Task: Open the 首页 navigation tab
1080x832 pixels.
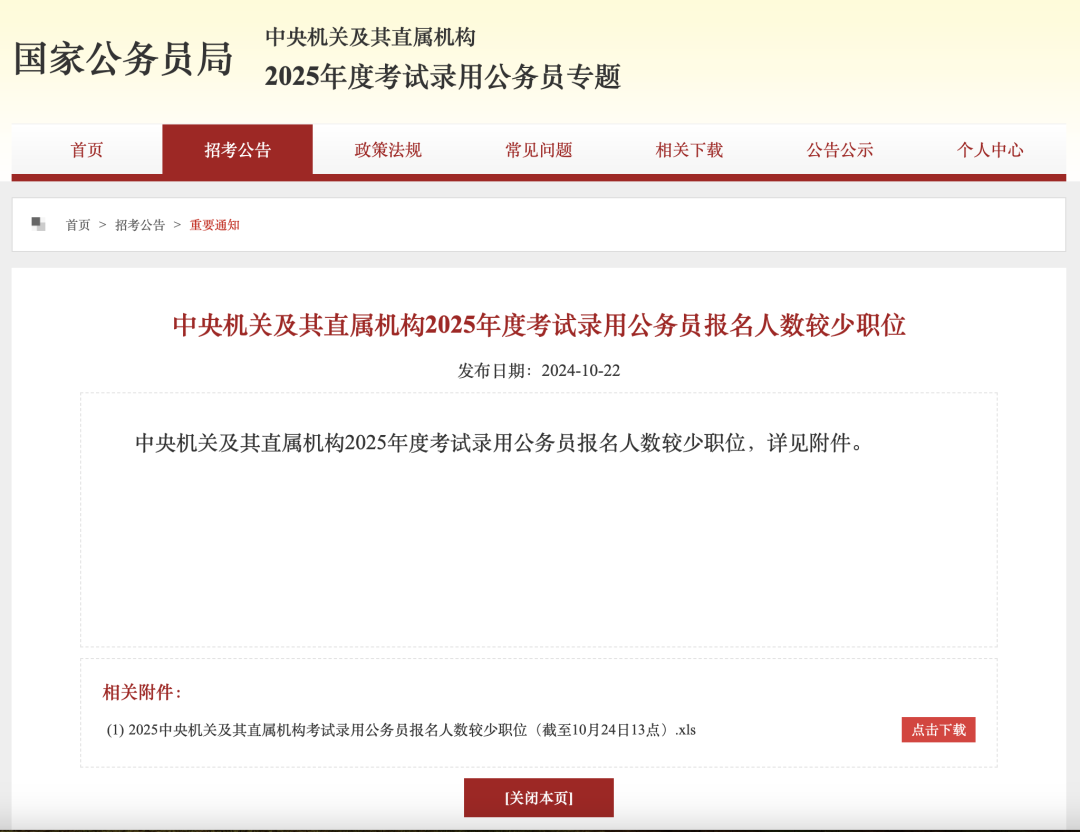Action: click(87, 149)
